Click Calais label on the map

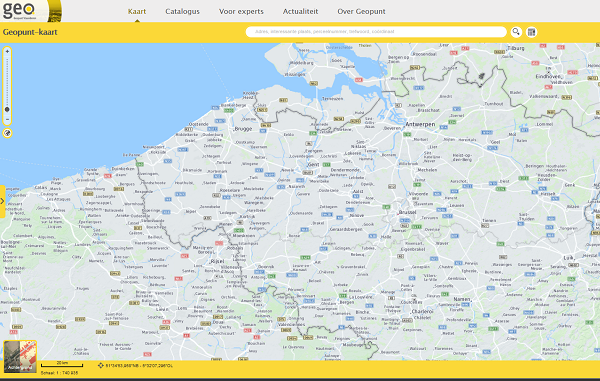[x=41, y=187]
